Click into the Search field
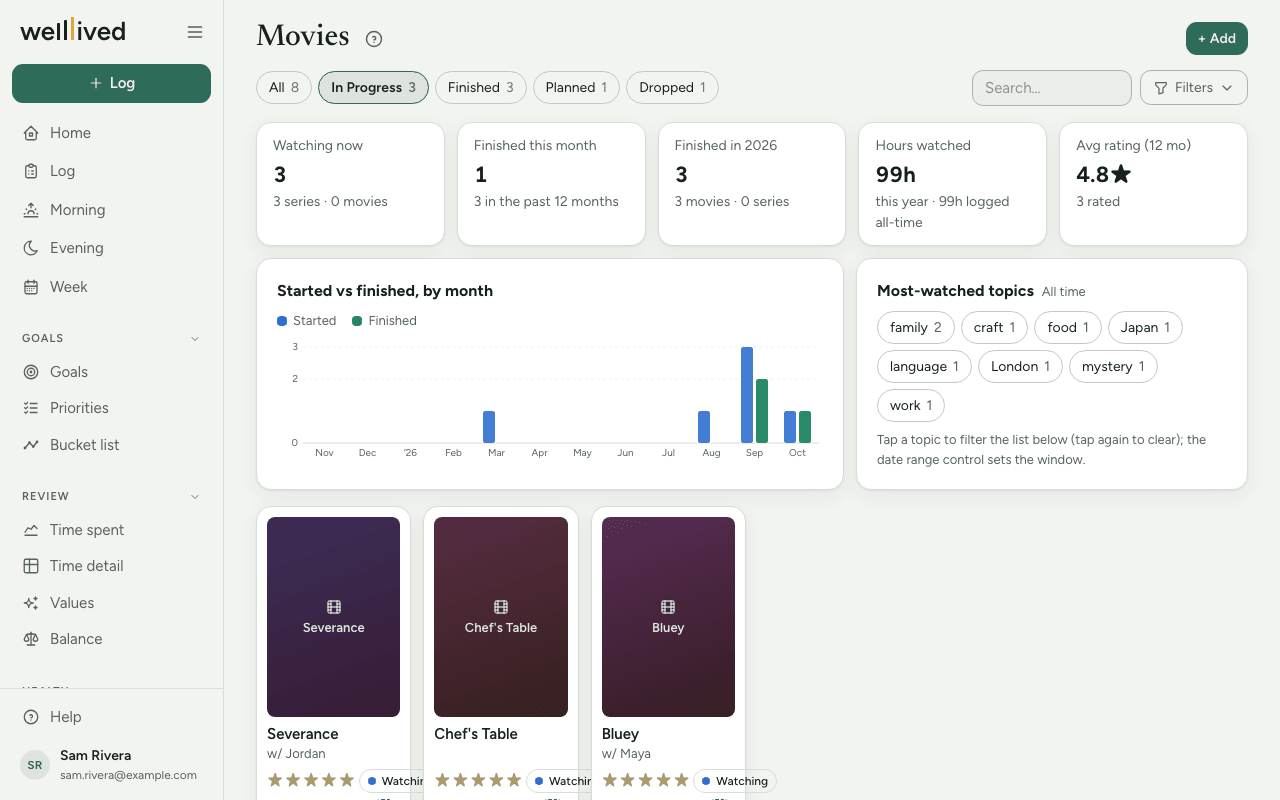1280x800 pixels. [1052, 88]
